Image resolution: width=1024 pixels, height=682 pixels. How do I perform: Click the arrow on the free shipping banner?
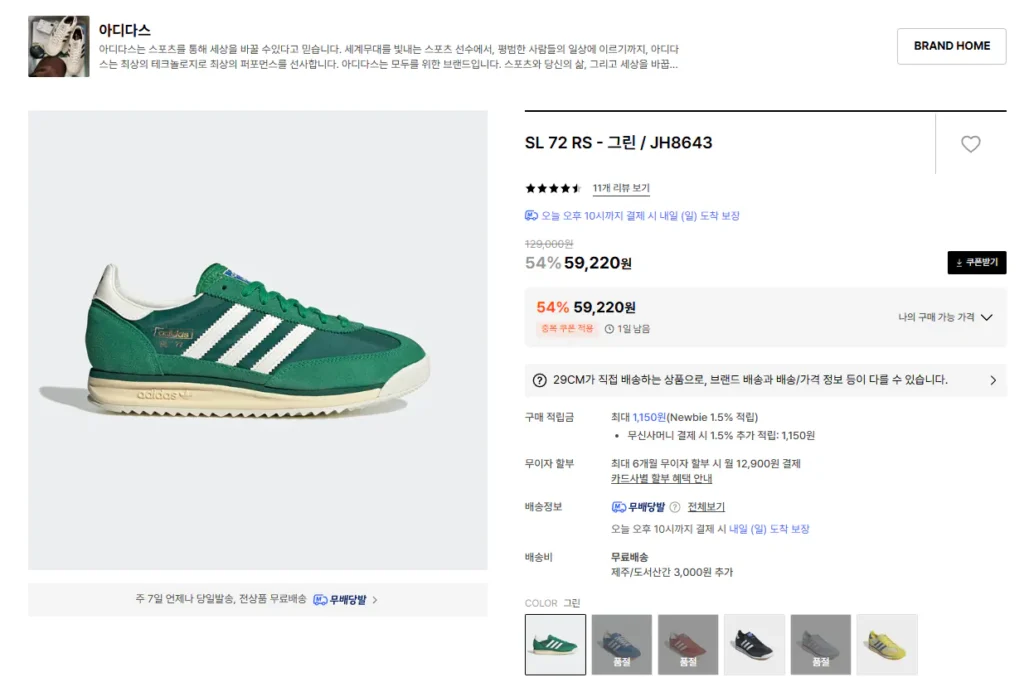(x=375, y=600)
